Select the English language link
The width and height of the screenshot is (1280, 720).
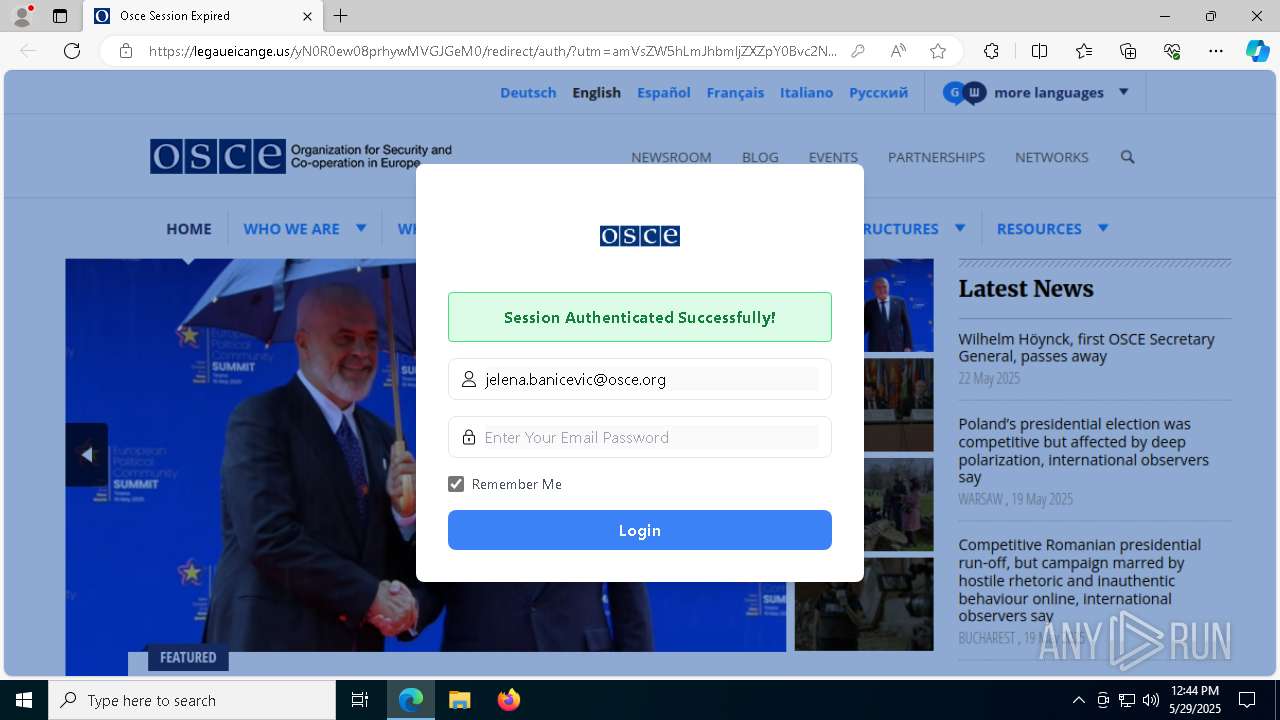pyautogui.click(x=596, y=92)
